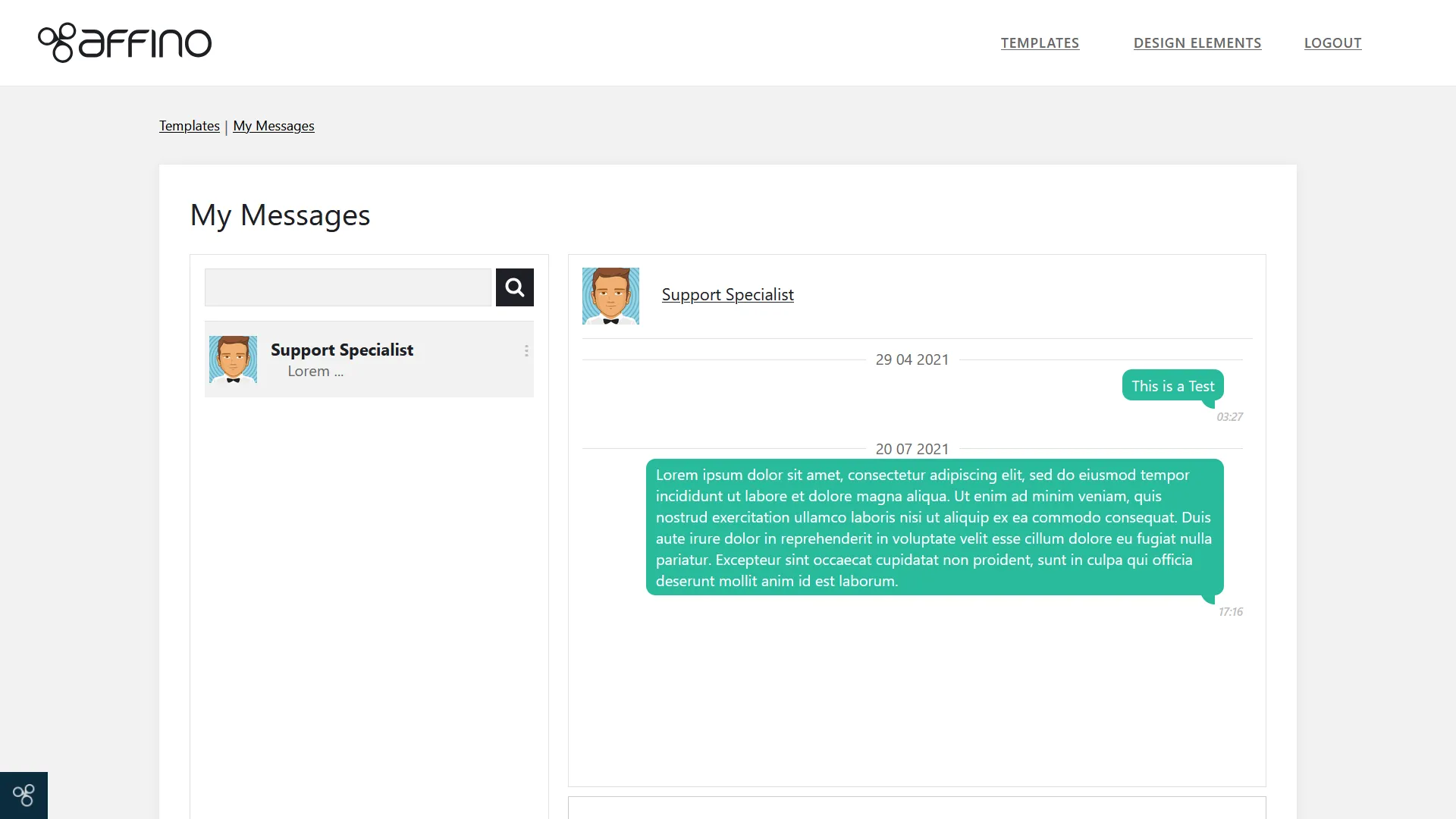The height and width of the screenshot is (819, 1456).
Task: Focus the message compose box below chat
Action: 916,808
